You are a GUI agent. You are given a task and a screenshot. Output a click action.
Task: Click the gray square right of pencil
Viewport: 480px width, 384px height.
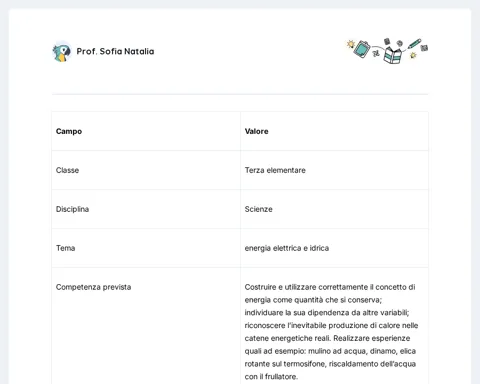pos(424,48)
